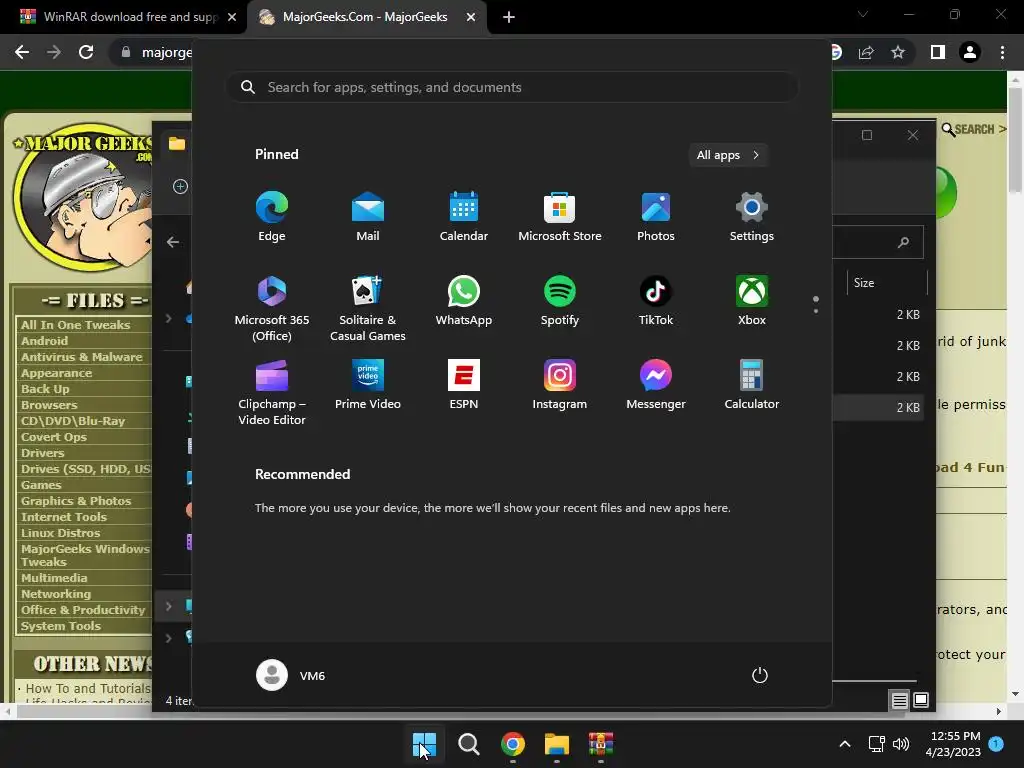The width and height of the screenshot is (1024, 768).
Task: Click the Start menu search field
Action: click(512, 88)
